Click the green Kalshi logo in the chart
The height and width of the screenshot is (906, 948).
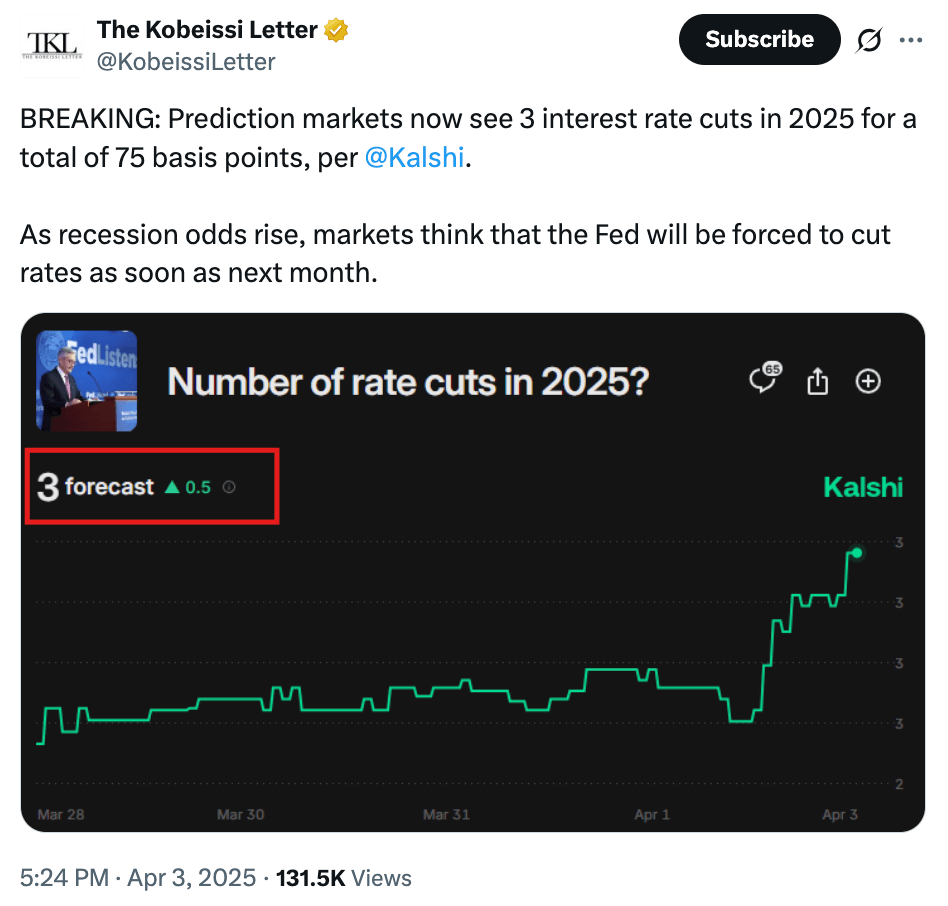pyautogui.click(x=862, y=487)
